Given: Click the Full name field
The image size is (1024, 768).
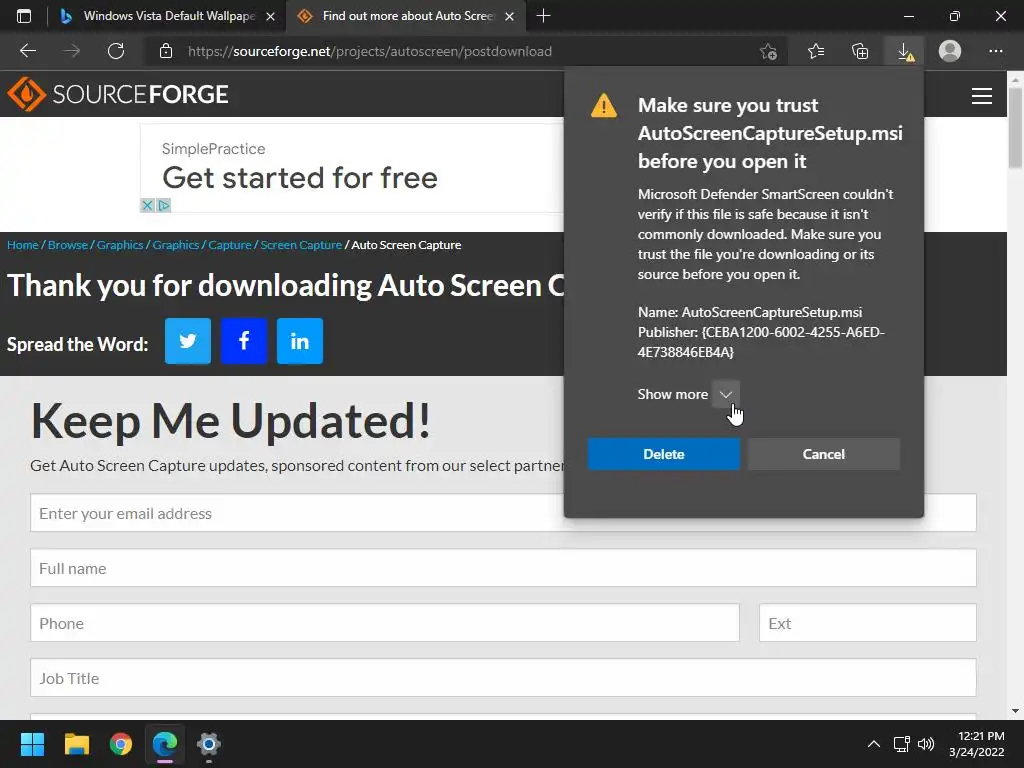Looking at the screenshot, I should click(503, 568).
